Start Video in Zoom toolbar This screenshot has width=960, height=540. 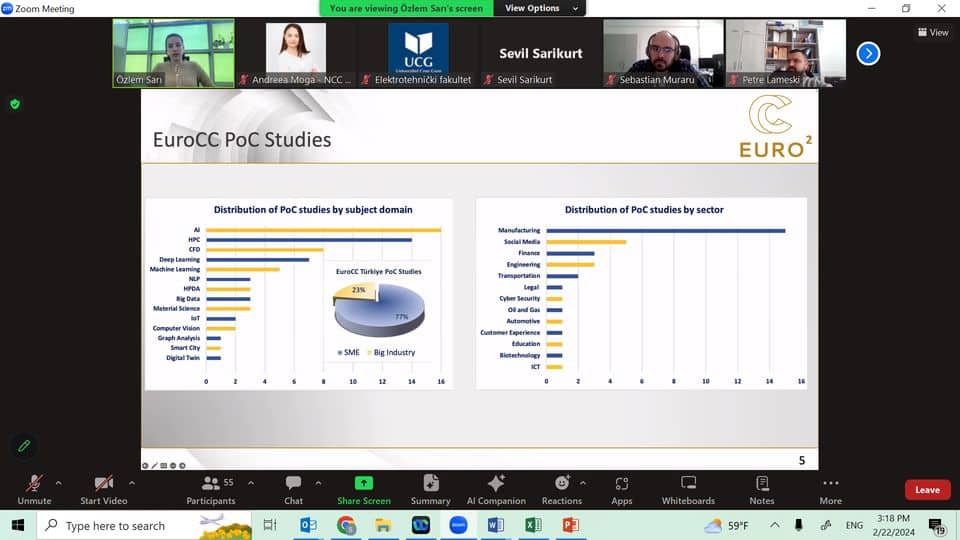pyautogui.click(x=103, y=489)
